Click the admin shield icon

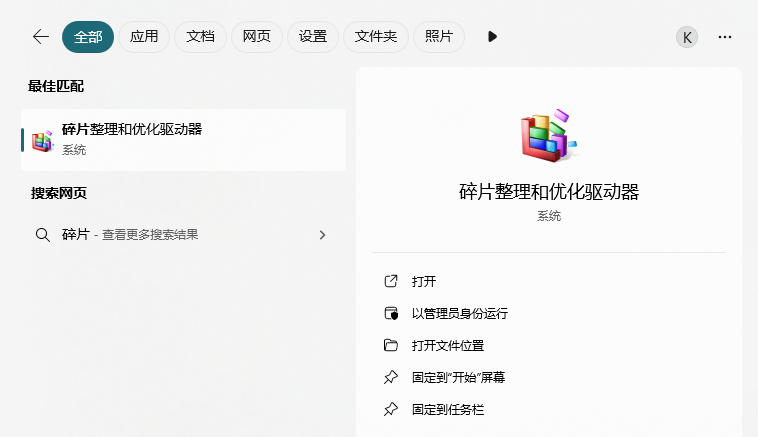(x=391, y=313)
